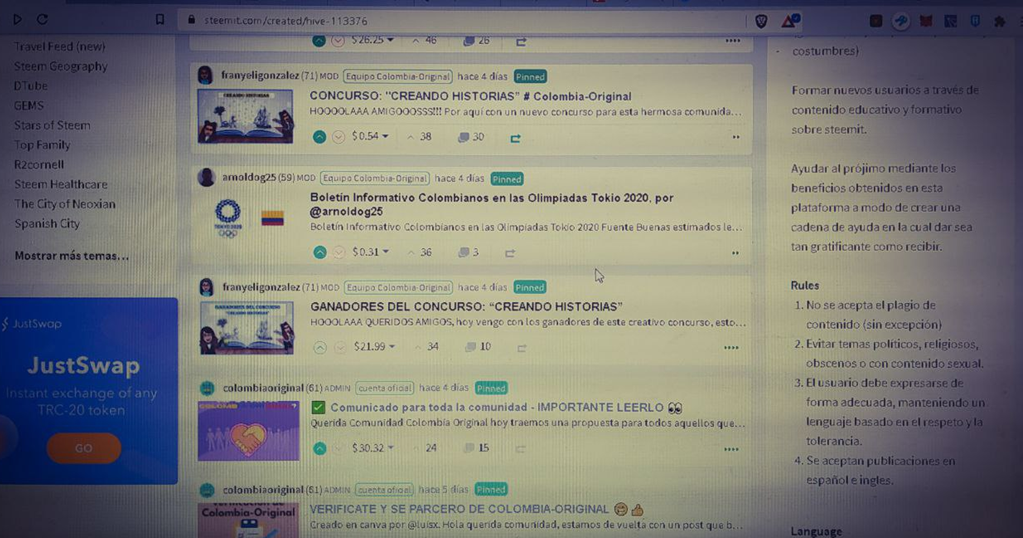Open the 10 comments on GANADORES post
The height and width of the screenshot is (538, 1023).
478,347
